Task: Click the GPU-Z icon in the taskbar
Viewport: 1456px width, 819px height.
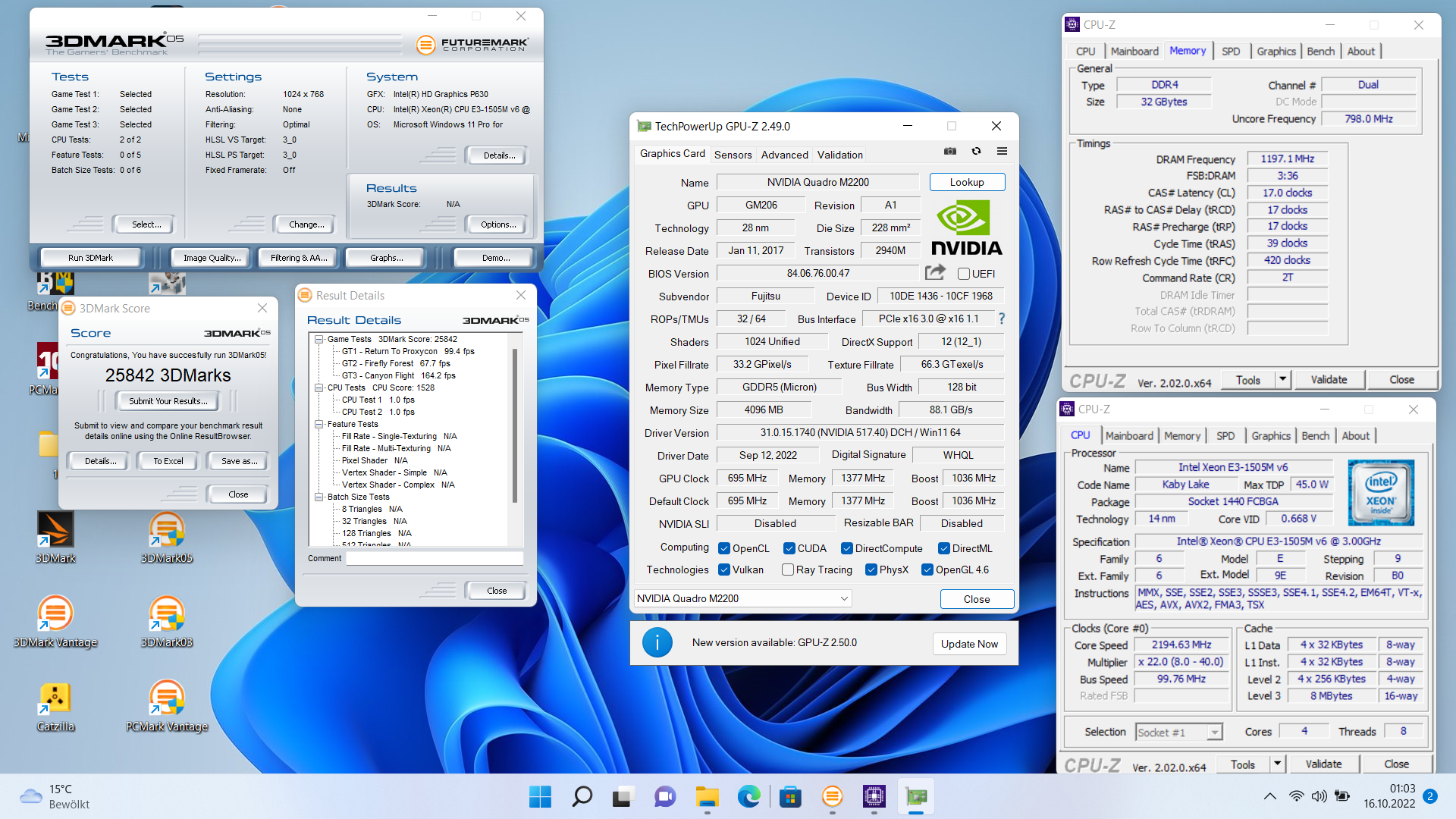Action: (x=916, y=796)
